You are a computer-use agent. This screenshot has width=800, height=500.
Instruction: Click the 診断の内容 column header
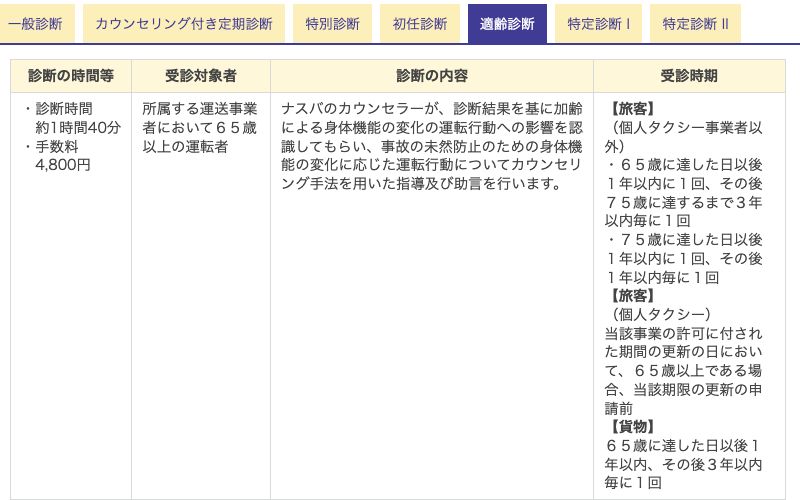[432, 76]
